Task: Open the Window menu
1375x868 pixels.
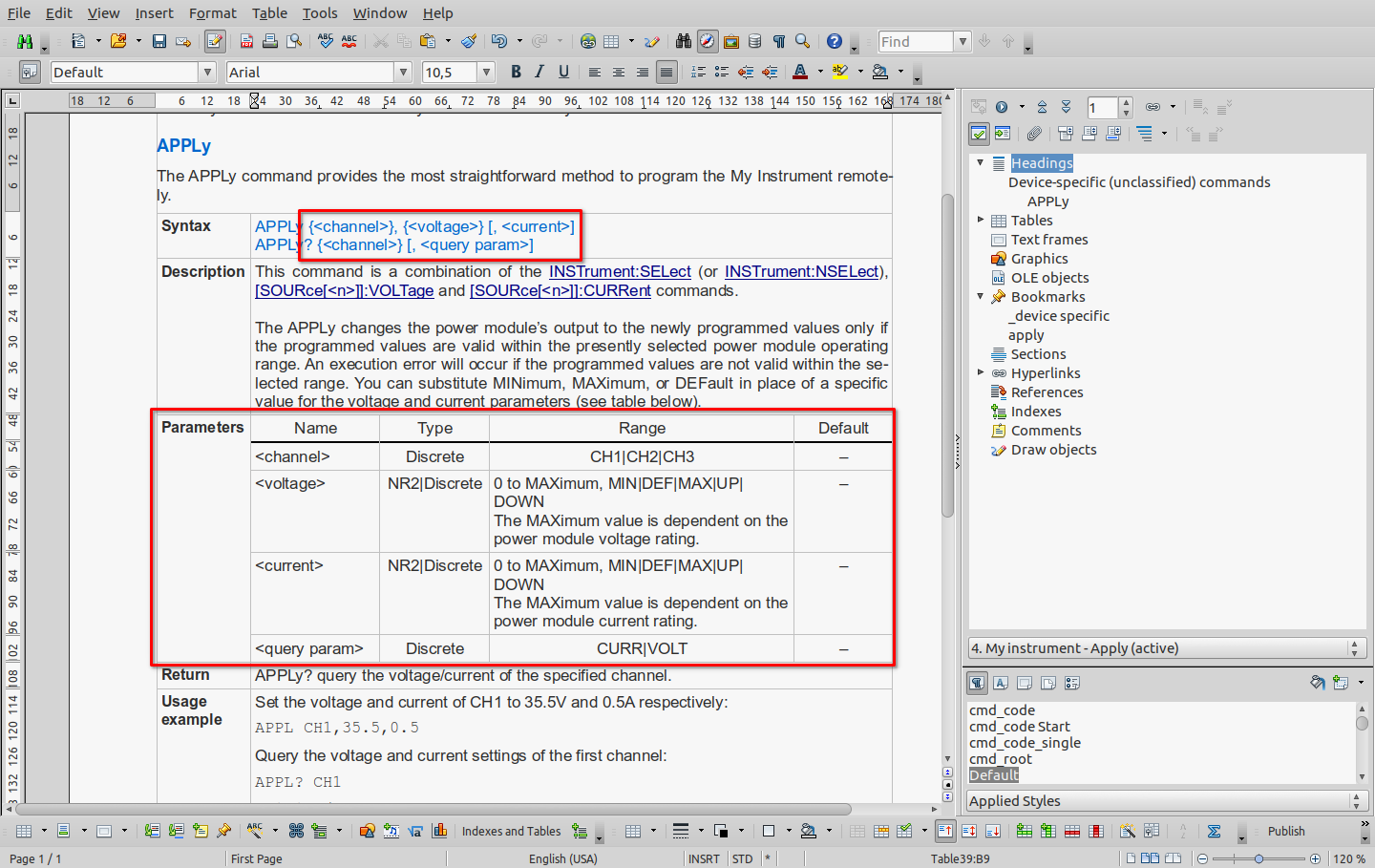Action: [x=380, y=13]
